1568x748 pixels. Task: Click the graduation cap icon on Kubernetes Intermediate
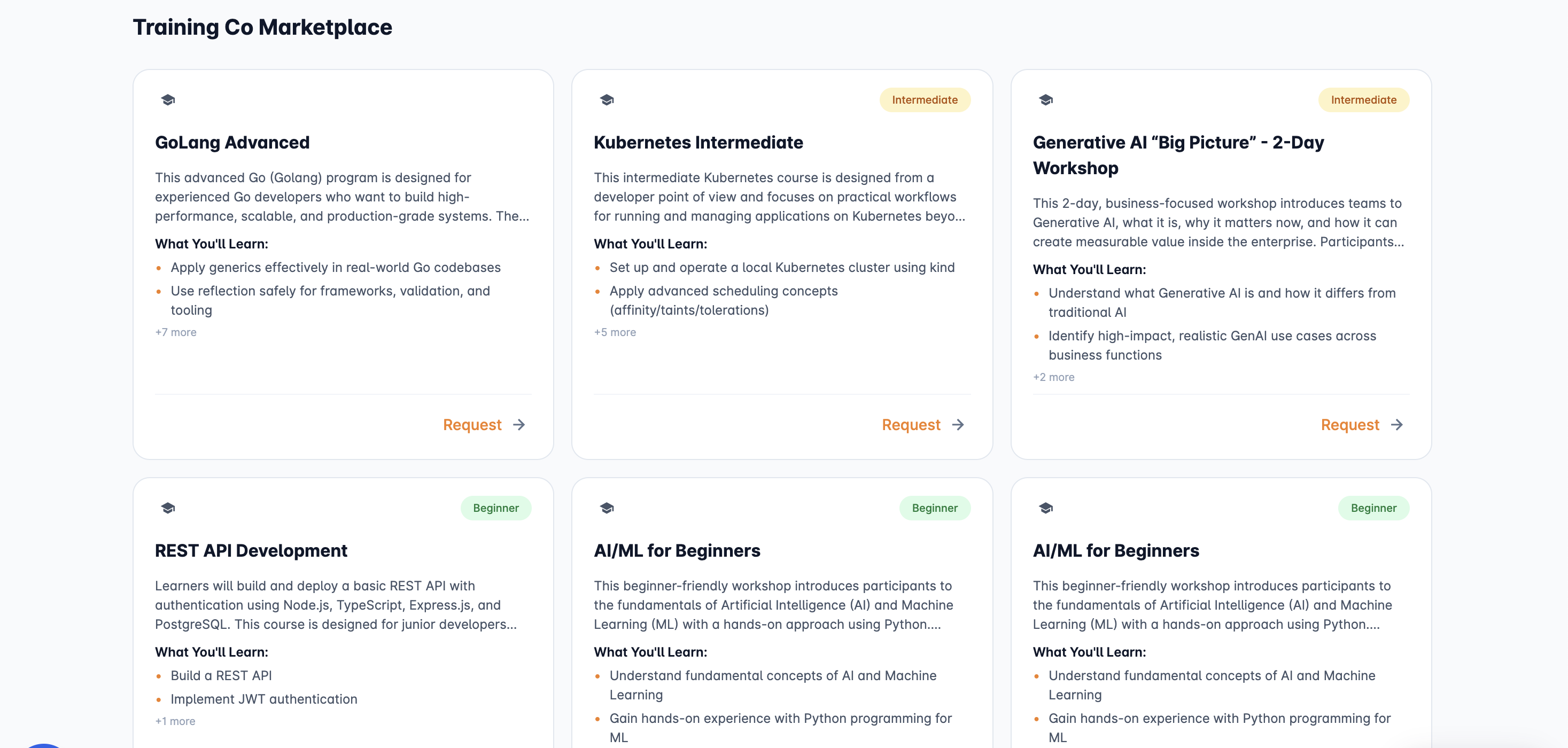606,100
